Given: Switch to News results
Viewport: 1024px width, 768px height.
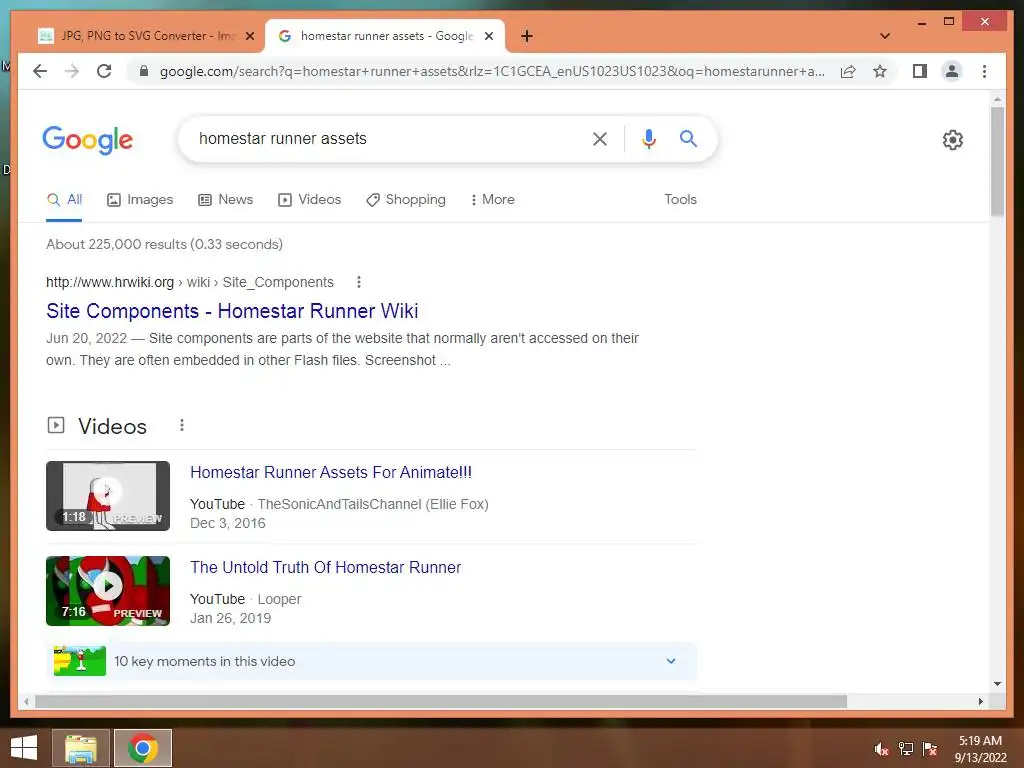Looking at the screenshot, I should [x=225, y=199].
